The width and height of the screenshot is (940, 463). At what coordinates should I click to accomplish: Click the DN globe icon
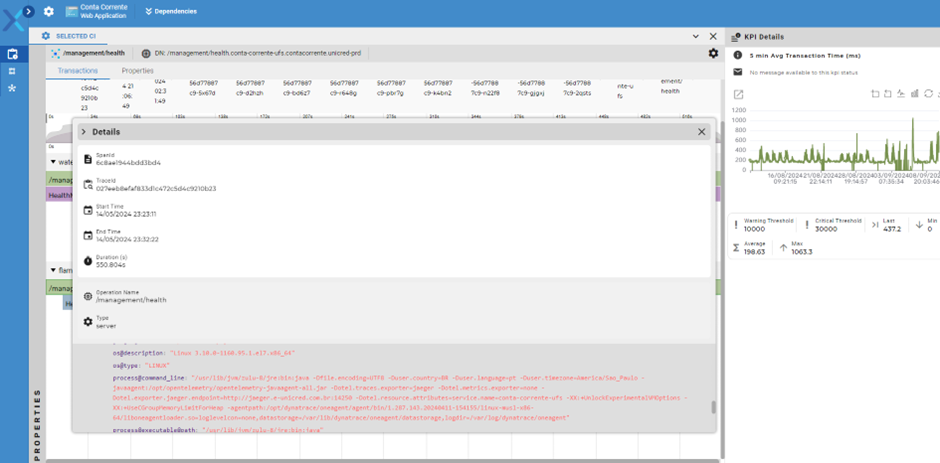tap(146, 53)
